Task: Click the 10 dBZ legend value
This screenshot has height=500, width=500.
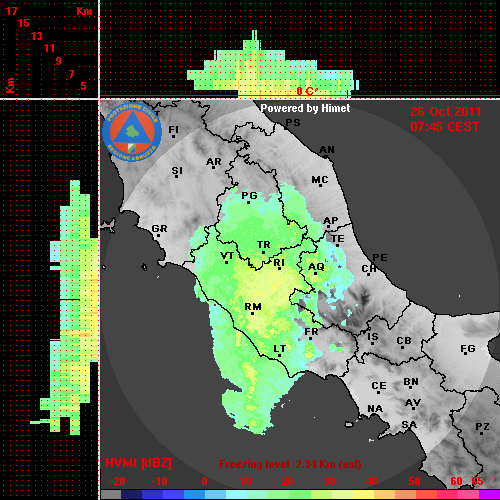Action: pyautogui.click(x=246, y=481)
